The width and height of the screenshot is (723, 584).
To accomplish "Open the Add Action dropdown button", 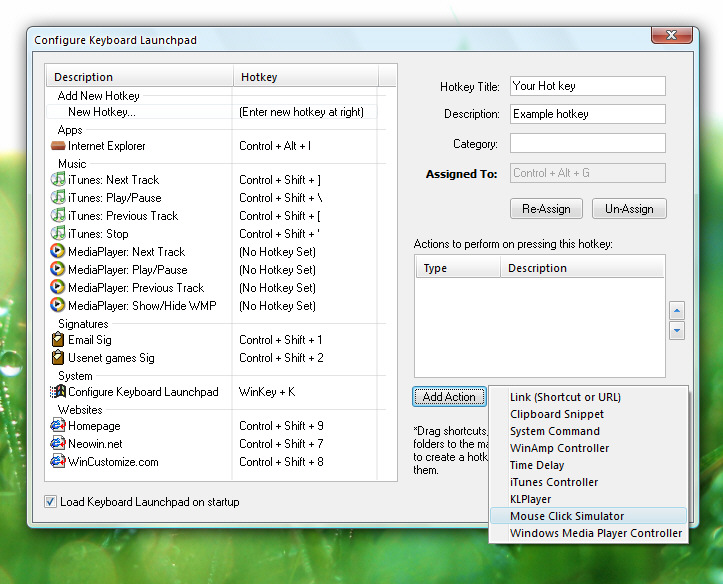I will click(x=449, y=397).
